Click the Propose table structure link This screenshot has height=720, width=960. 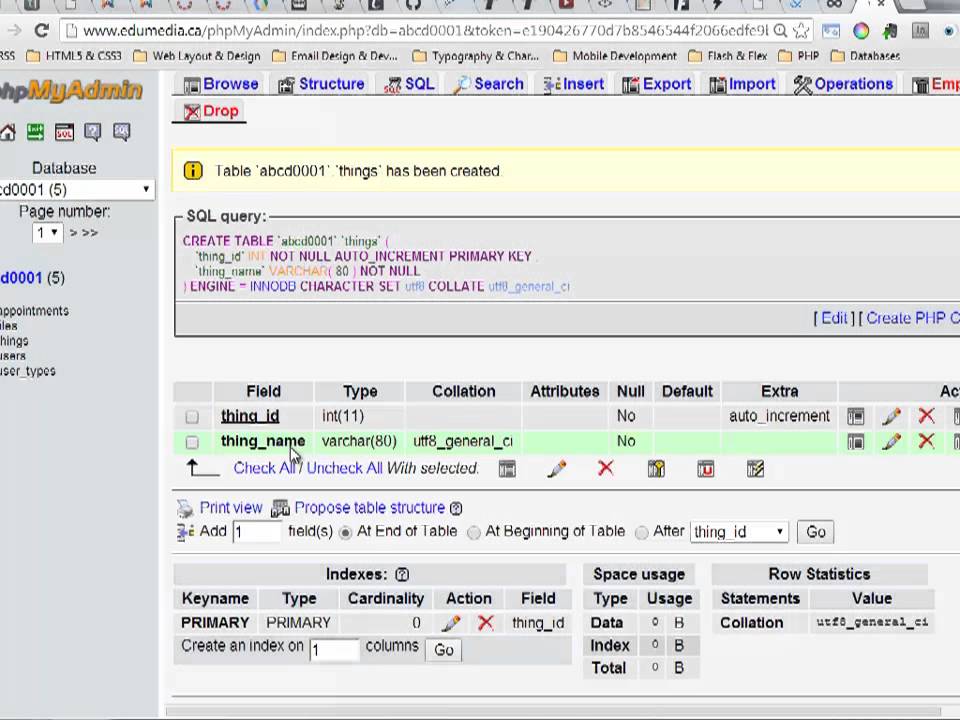pos(369,508)
